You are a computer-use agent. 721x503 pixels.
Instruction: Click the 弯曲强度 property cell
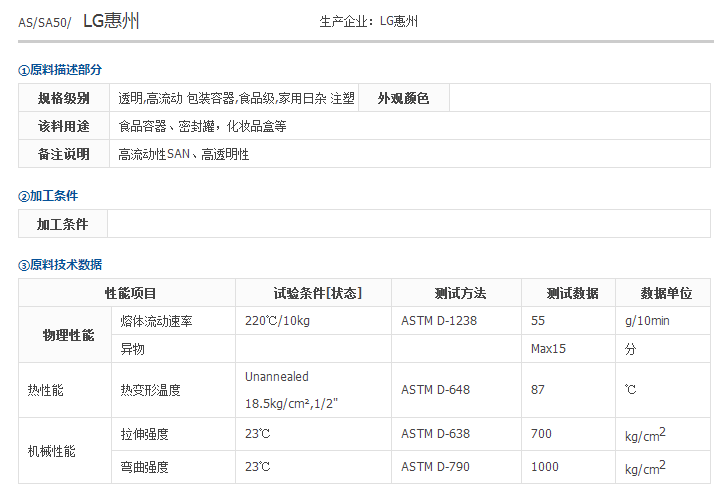pos(173,467)
